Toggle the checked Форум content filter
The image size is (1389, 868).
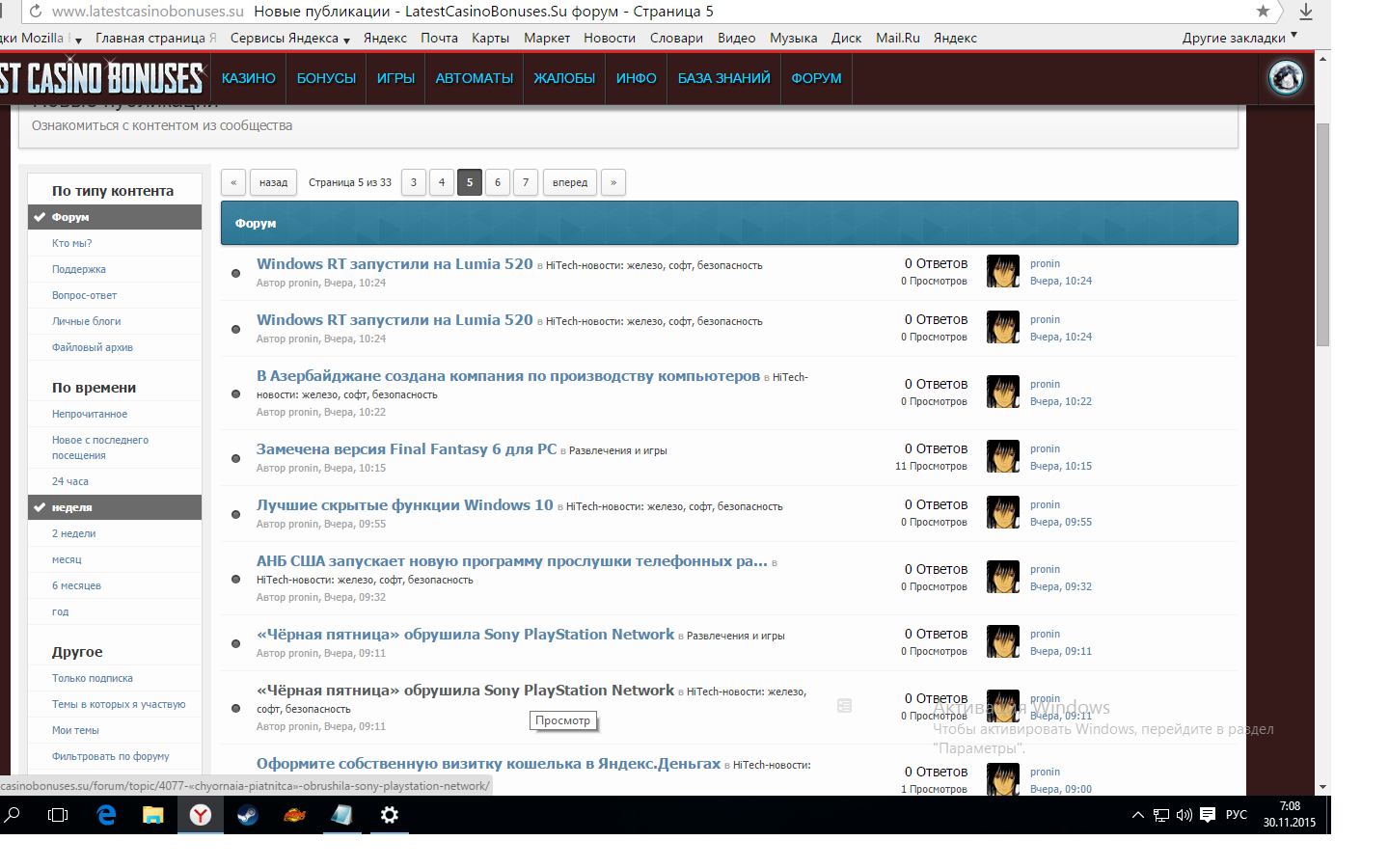114,217
